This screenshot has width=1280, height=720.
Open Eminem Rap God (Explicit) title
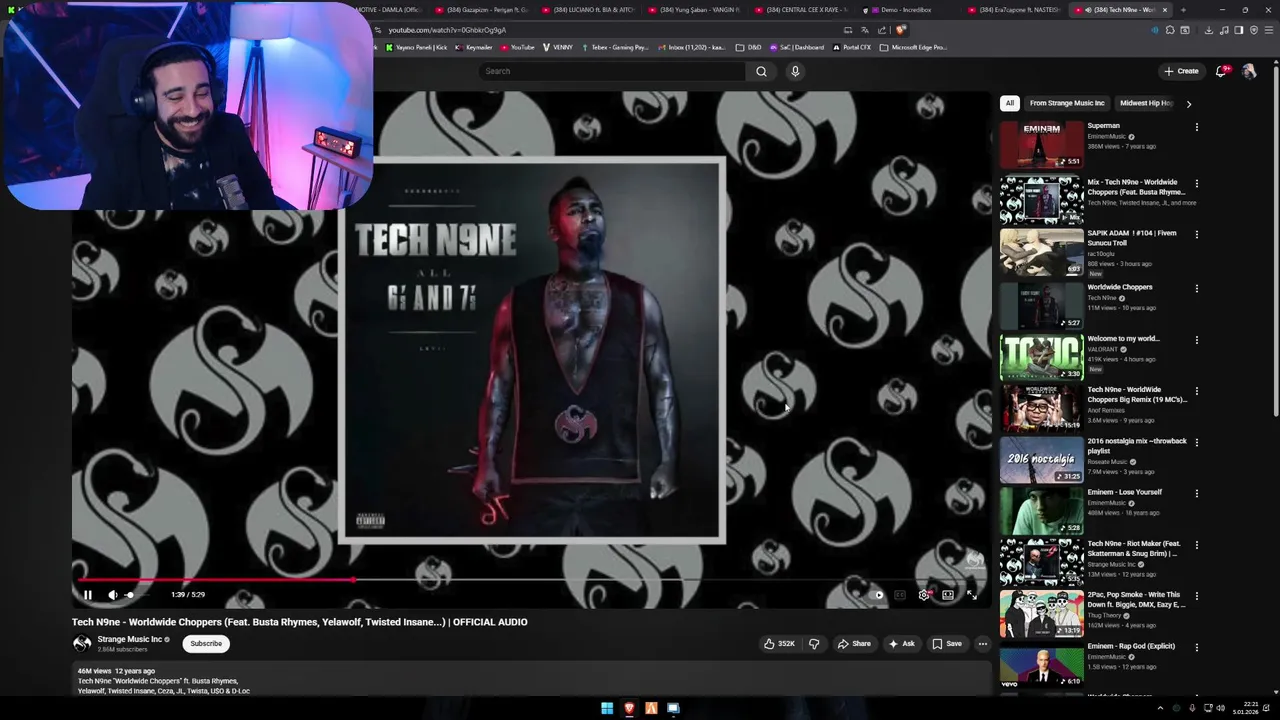pyautogui.click(x=1130, y=646)
